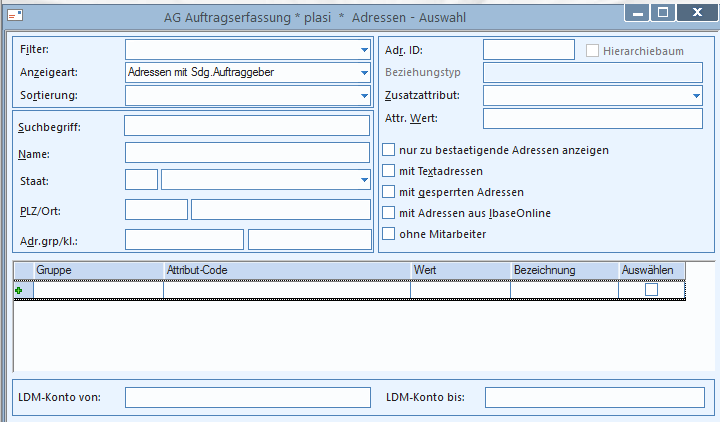Enable the Hierarchiebaum checkbox
This screenshot has height=422, width=720.
pos(592,51)
